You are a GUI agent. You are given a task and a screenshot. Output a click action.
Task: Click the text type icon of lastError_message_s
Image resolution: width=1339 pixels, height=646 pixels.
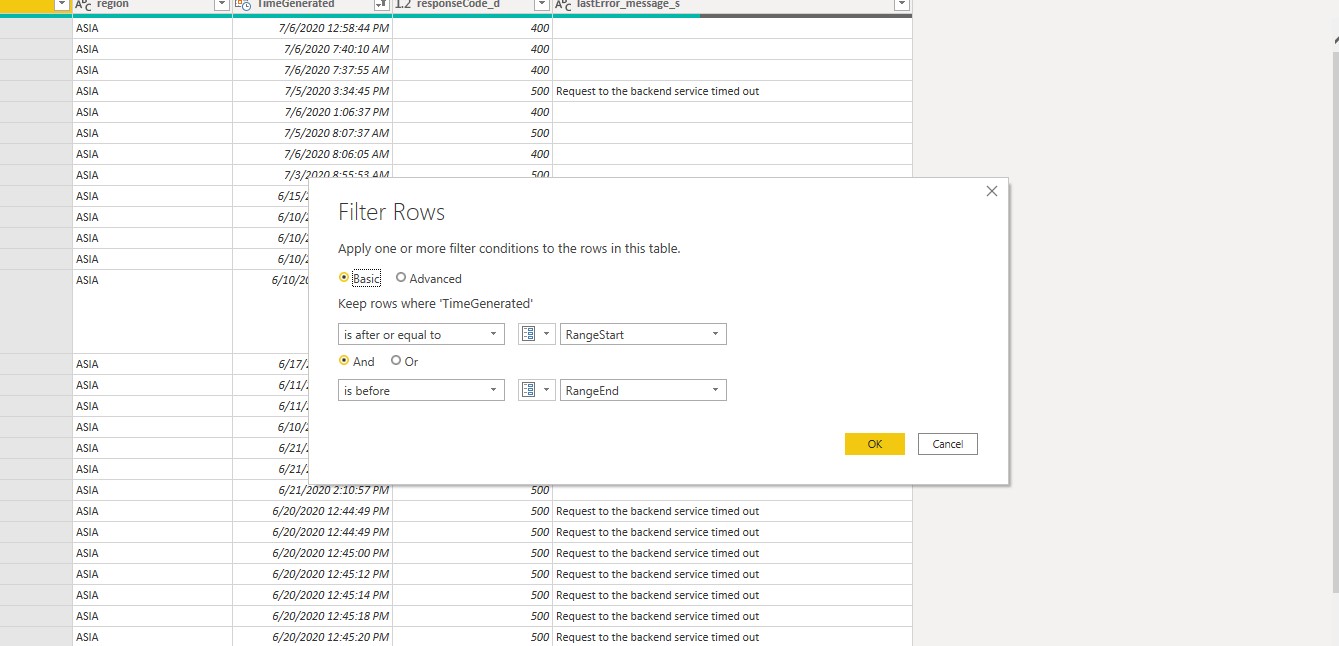pos(564,5)
